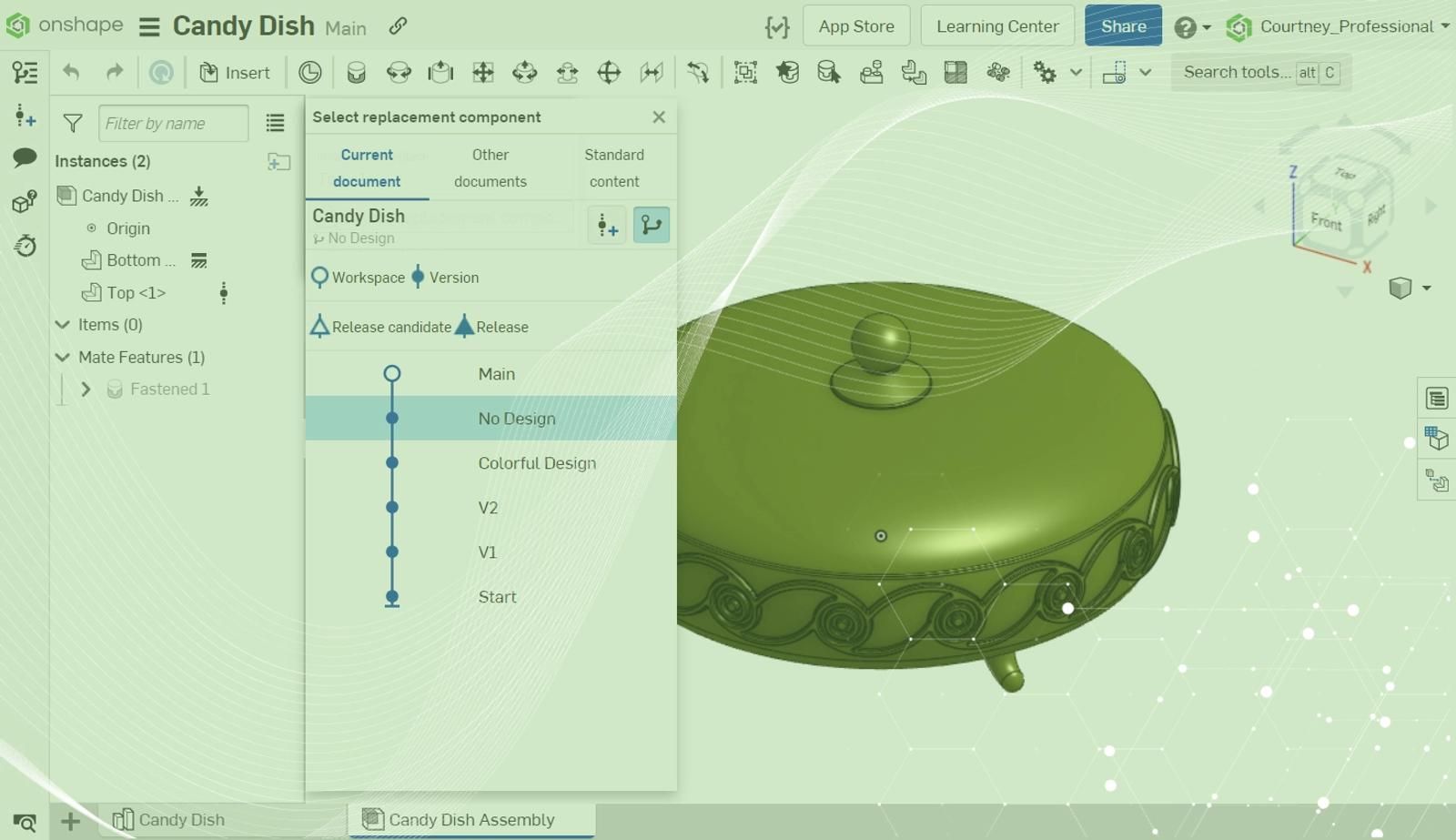1456x840 pixels.
Task: Click the link icon beside Main
Action: coord(398,26)
